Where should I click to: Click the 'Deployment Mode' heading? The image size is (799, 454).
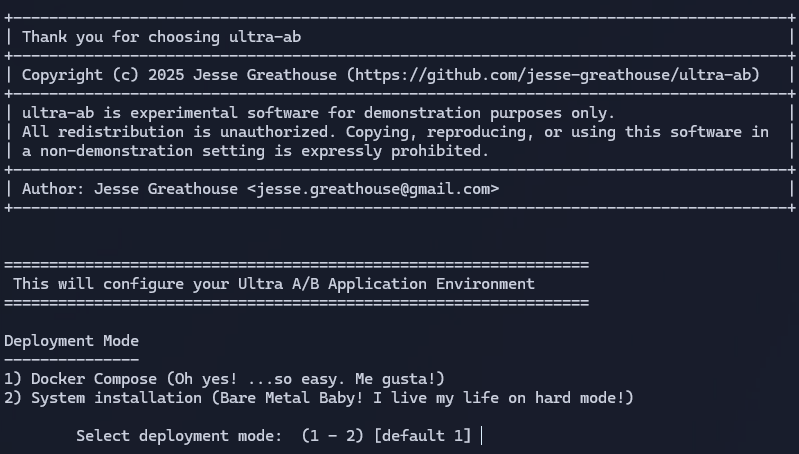(x=71, y=341)
